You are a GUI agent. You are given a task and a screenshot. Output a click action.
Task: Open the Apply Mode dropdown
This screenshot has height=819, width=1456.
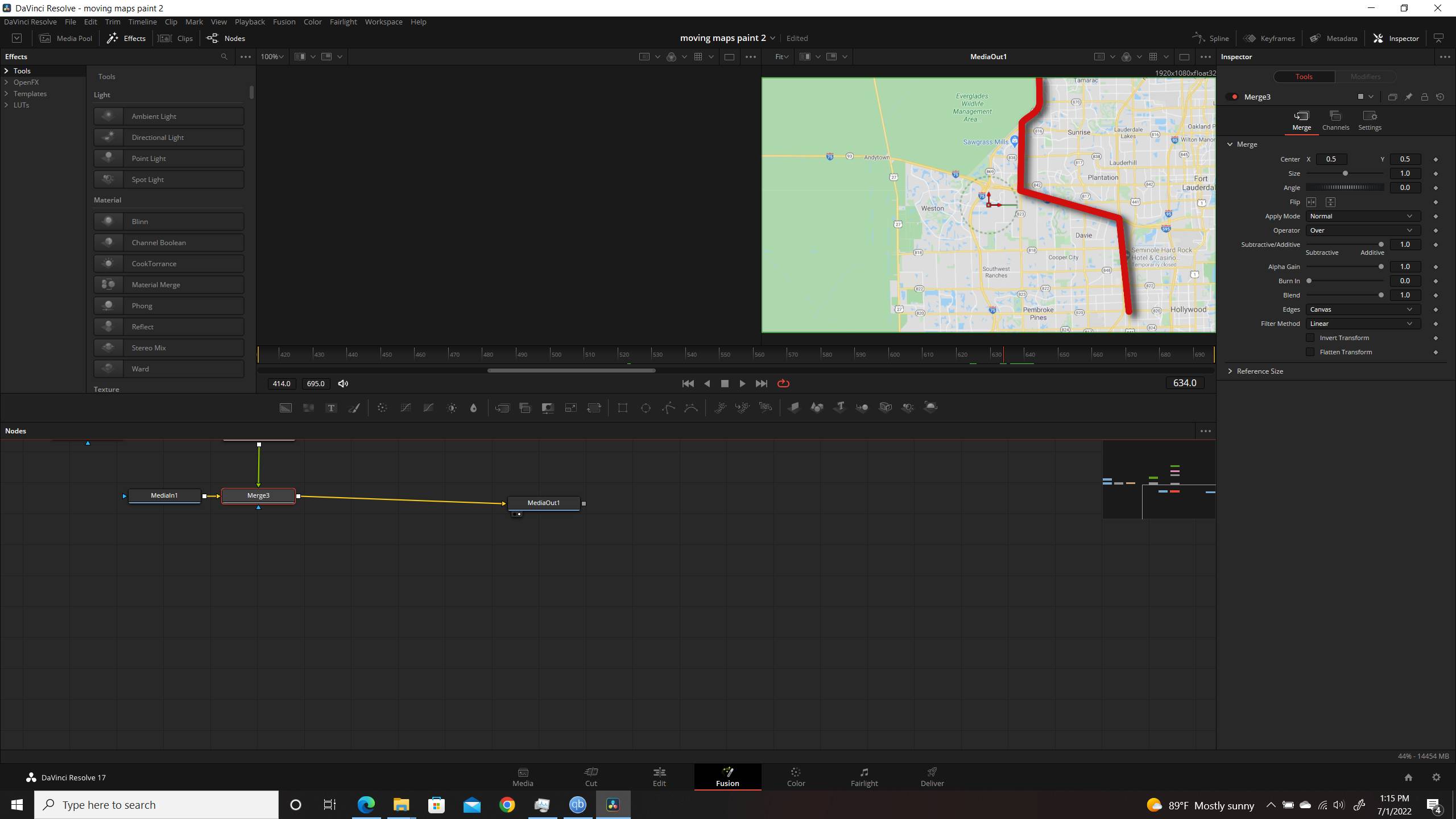(1363, 216)
